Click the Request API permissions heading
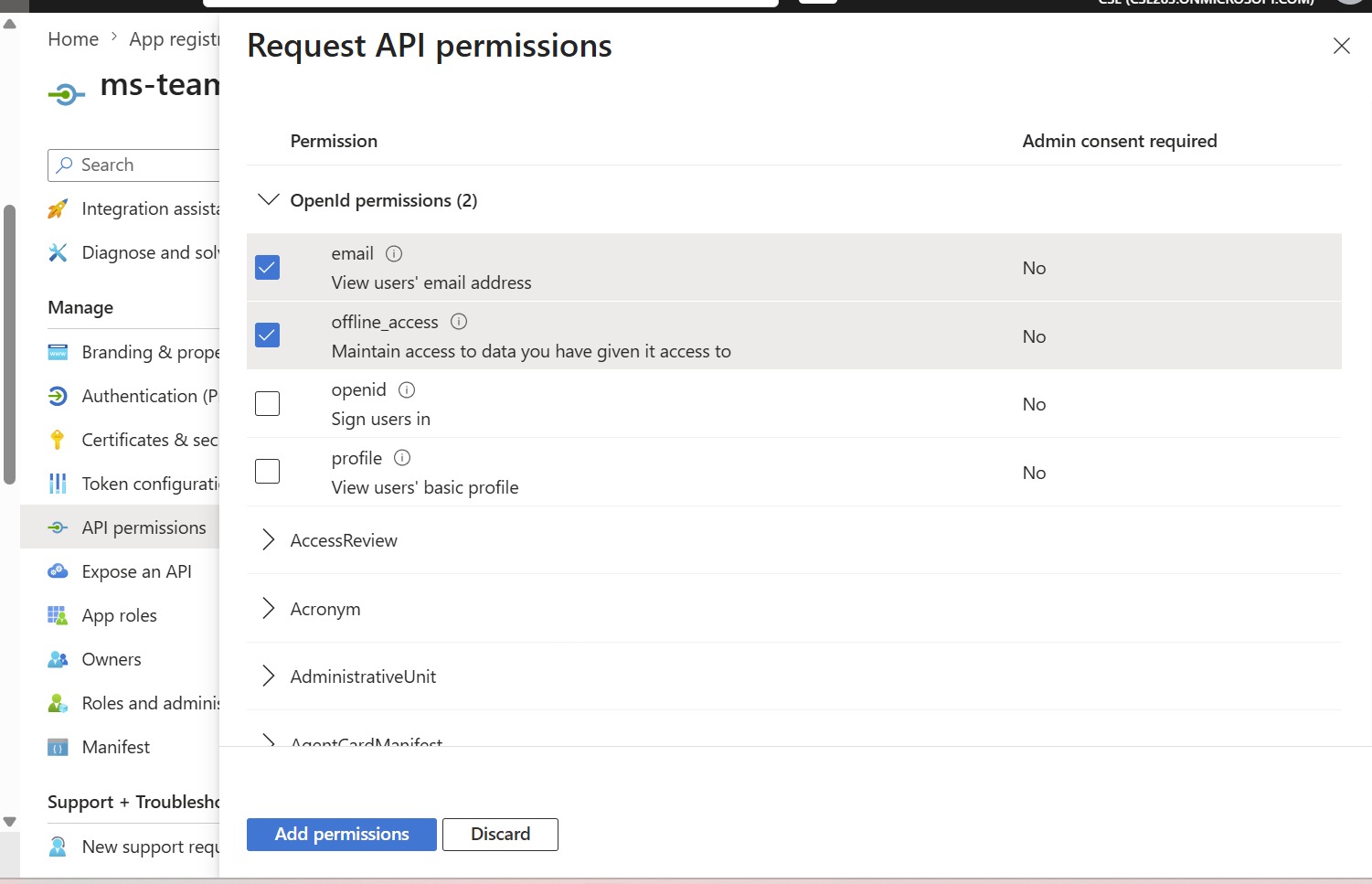Image resolution: width=1372 pixels, height=884 pixels. (430, 46)
